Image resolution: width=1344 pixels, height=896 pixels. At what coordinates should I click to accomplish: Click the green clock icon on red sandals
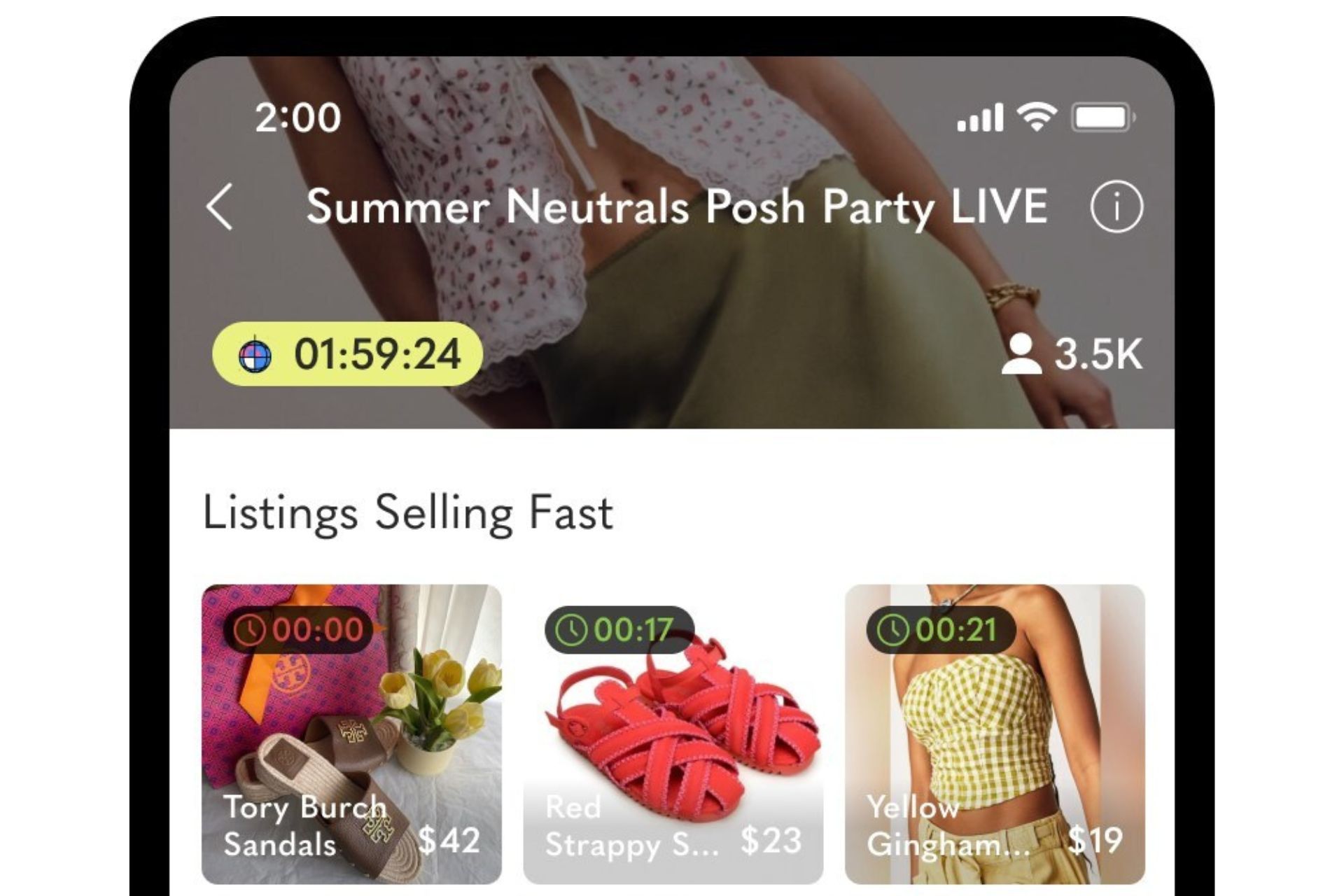[571, 630]
